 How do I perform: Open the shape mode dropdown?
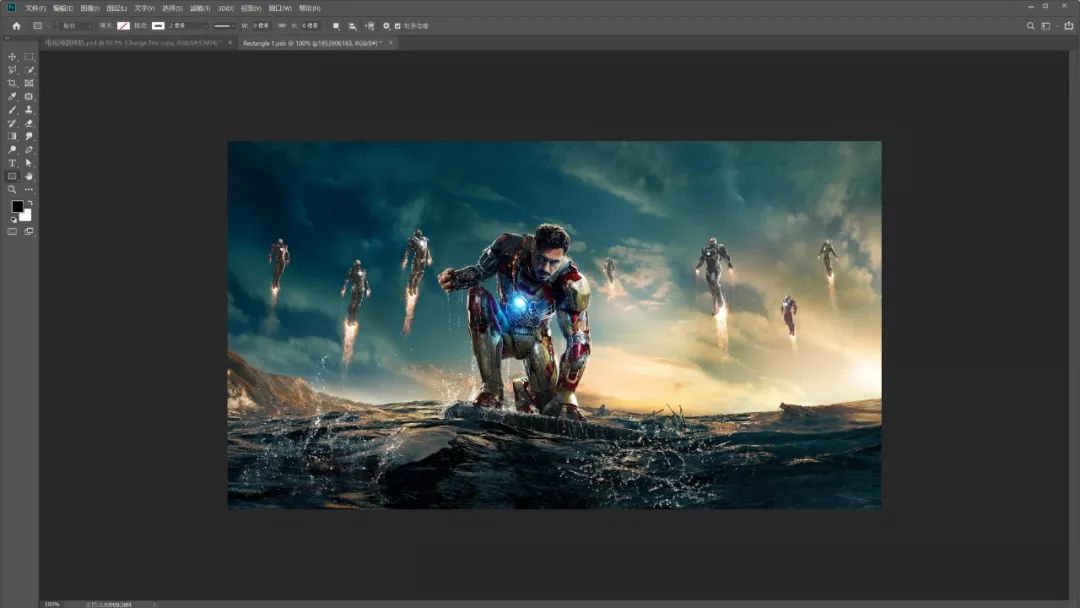click(x=76, y=26)
